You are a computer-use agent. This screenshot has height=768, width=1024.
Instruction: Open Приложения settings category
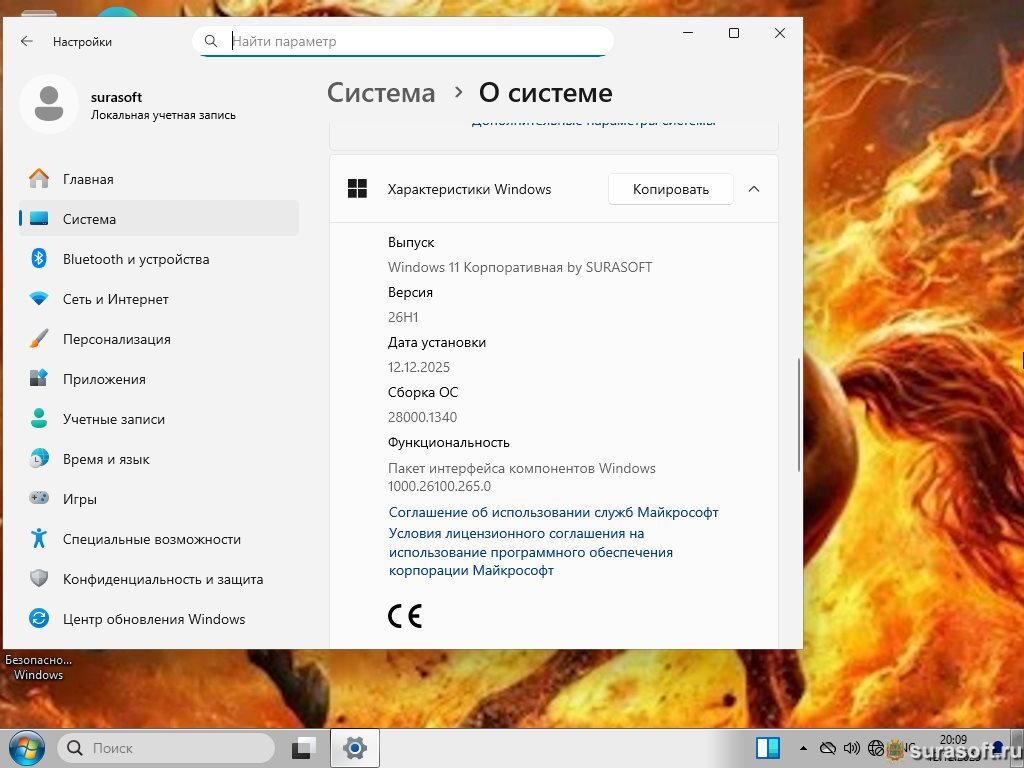click(104, 379)
